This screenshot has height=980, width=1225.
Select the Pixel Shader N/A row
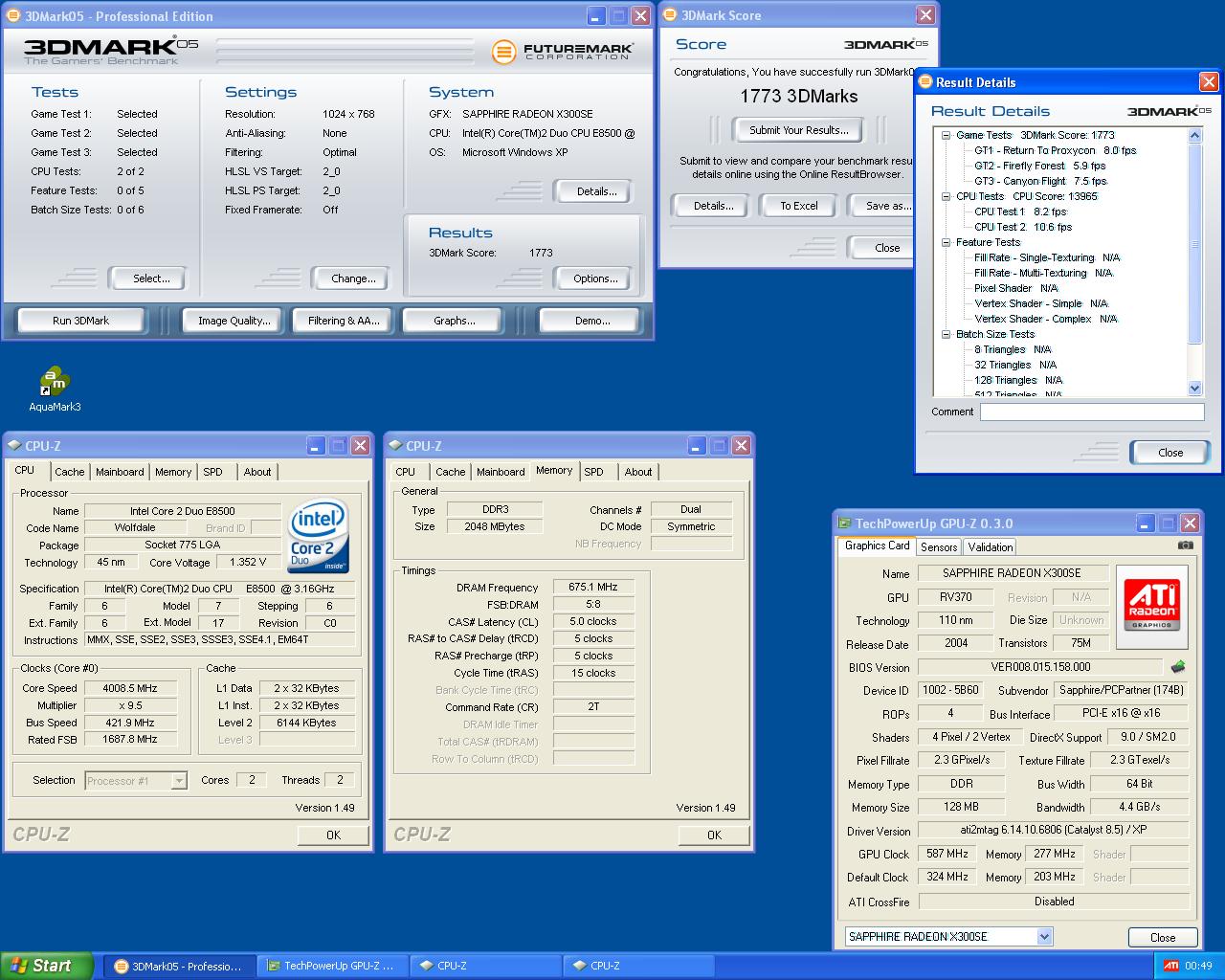tap(1015, 288)
